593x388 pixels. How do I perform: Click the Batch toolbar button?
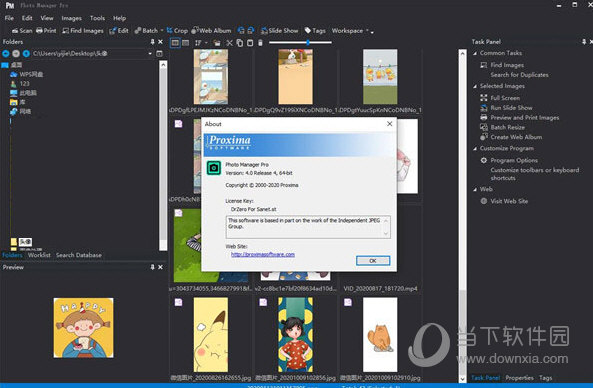146,31
